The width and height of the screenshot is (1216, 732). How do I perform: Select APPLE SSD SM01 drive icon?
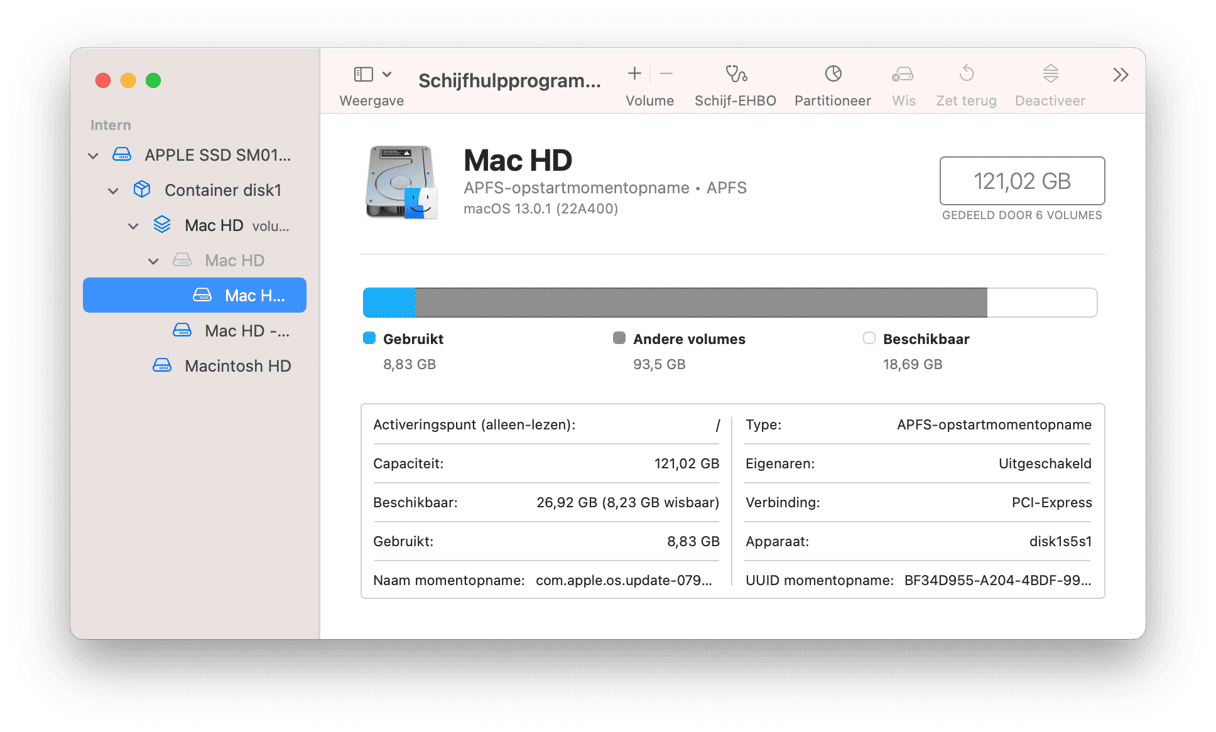coord(122,155)
